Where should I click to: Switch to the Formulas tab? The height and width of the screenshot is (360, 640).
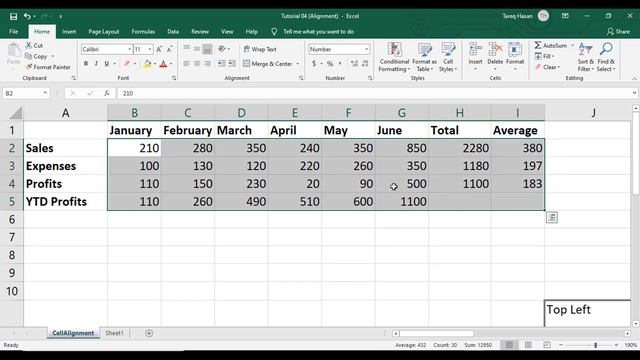click(143, 31)
